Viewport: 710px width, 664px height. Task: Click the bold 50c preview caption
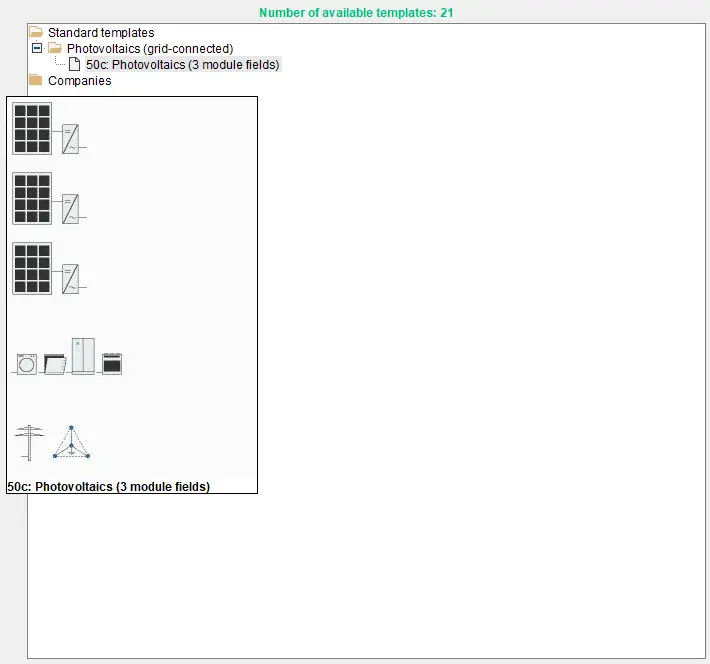(x=108, y=487)
